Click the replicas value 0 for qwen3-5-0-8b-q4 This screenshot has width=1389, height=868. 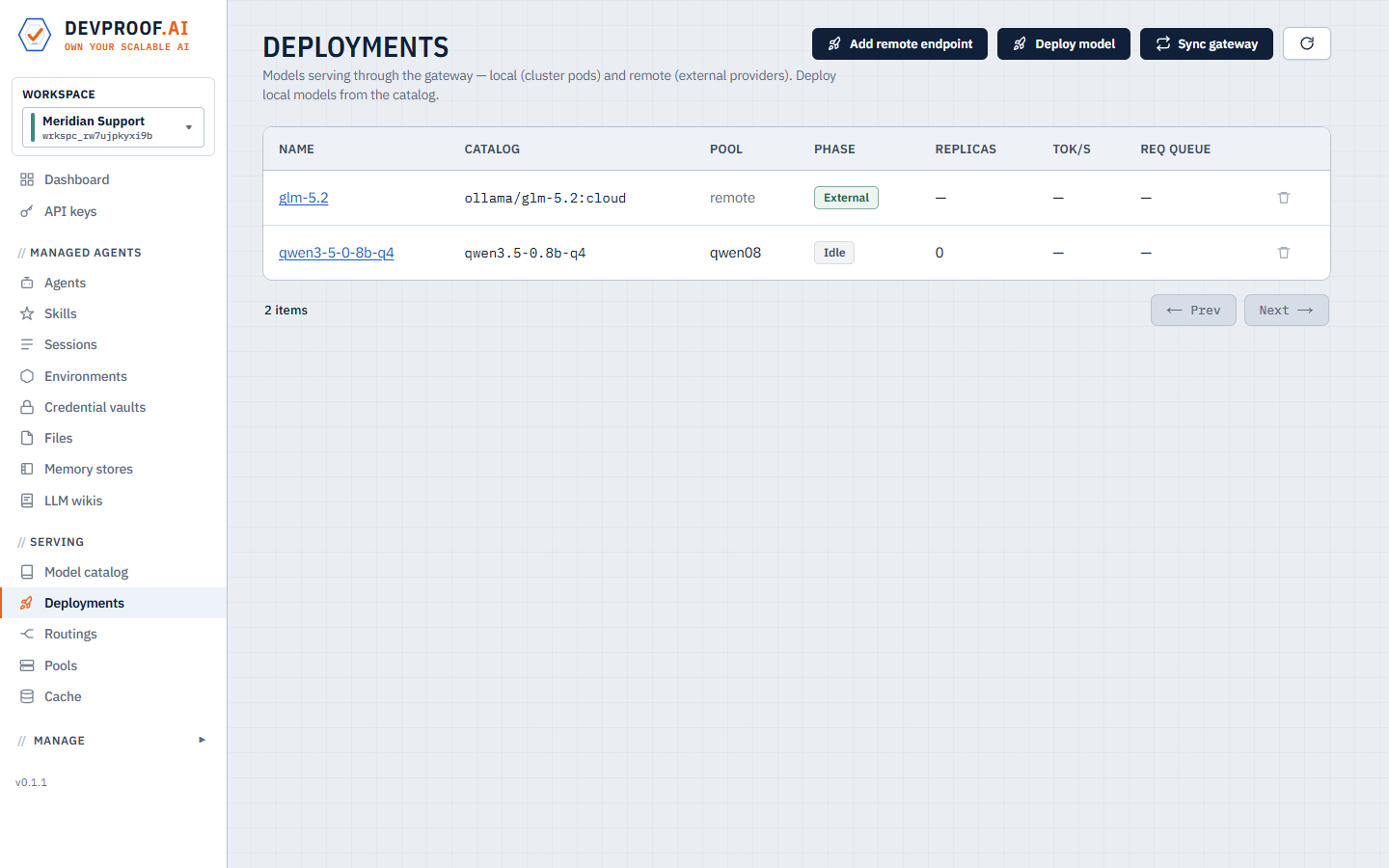pos(940,253)
